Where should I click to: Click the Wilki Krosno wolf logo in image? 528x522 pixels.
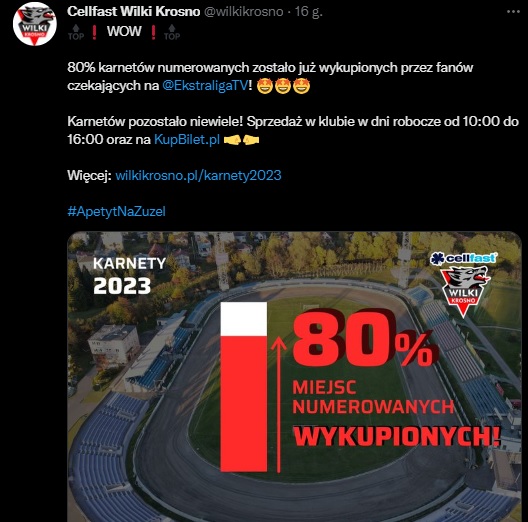[x=465, y=291]
